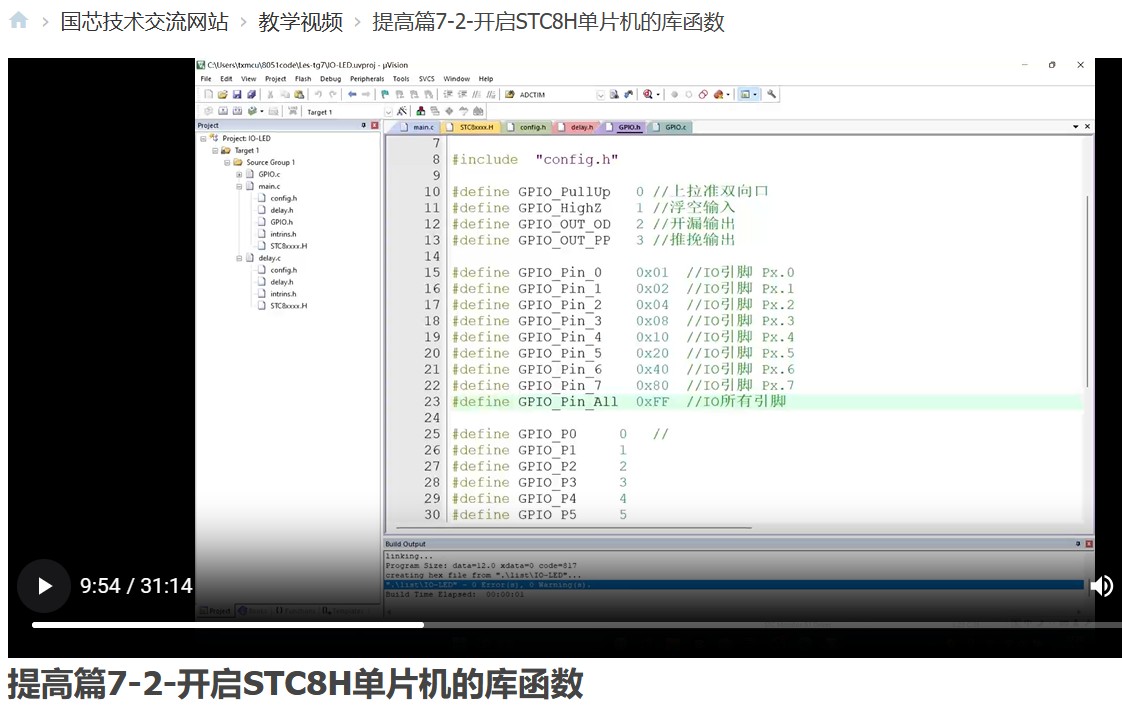The width and height of the screenshot is (1122, 709).
Task: Open 国芯技术交流网站 breadcrumb link
Action: pyautogui.click(x=144, y=21)
